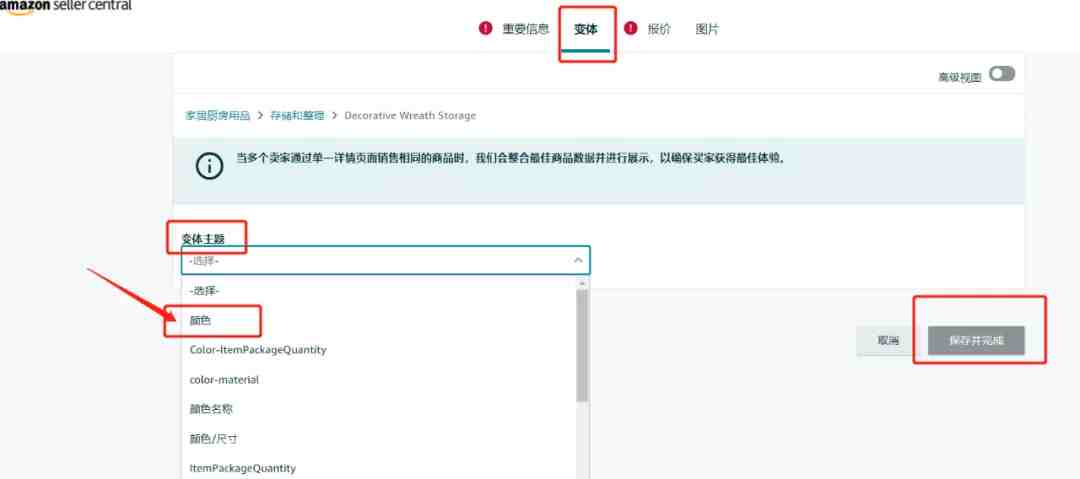Choose the color-material option

378,380
